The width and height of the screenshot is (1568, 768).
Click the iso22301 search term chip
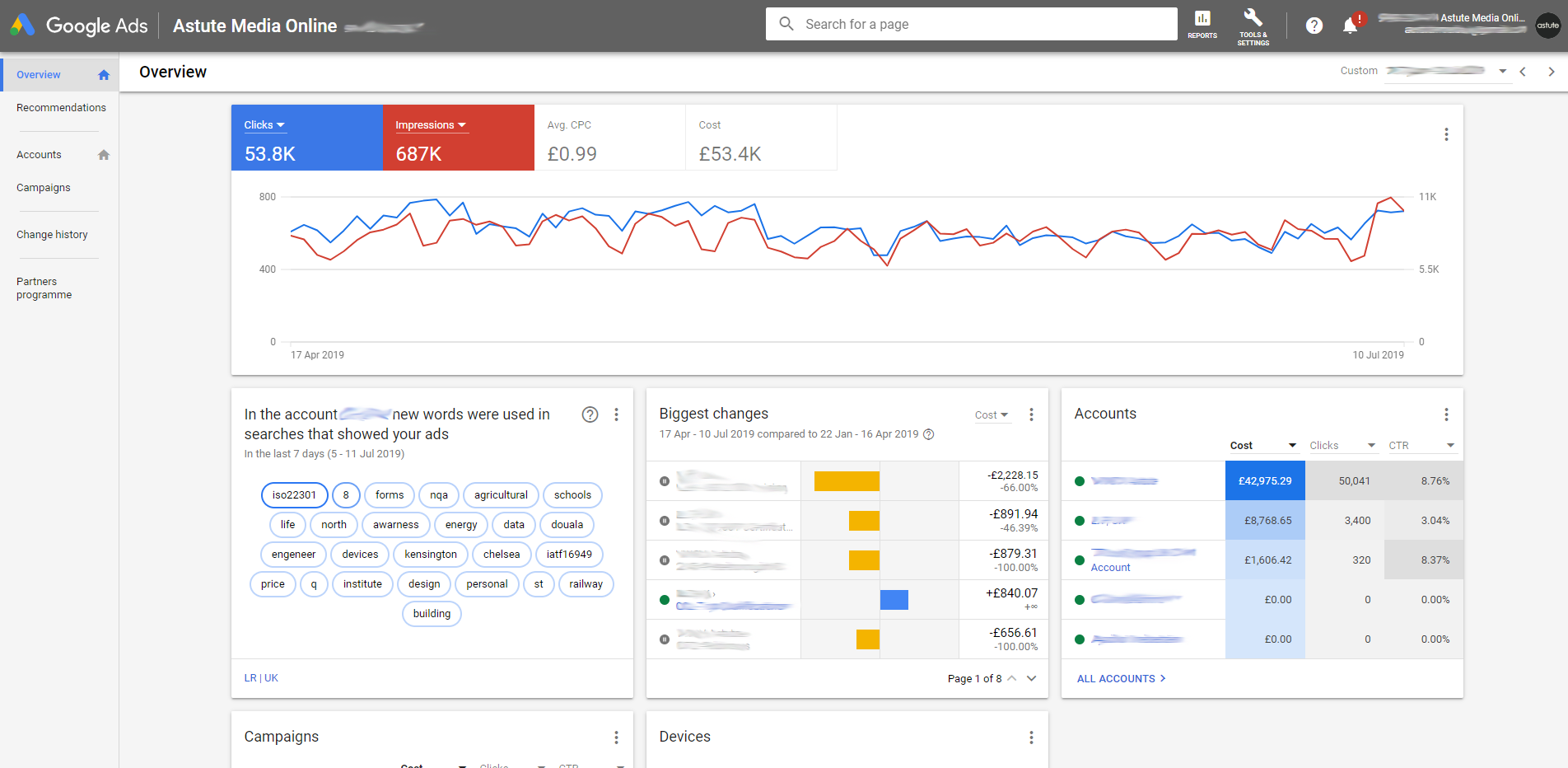294,495
